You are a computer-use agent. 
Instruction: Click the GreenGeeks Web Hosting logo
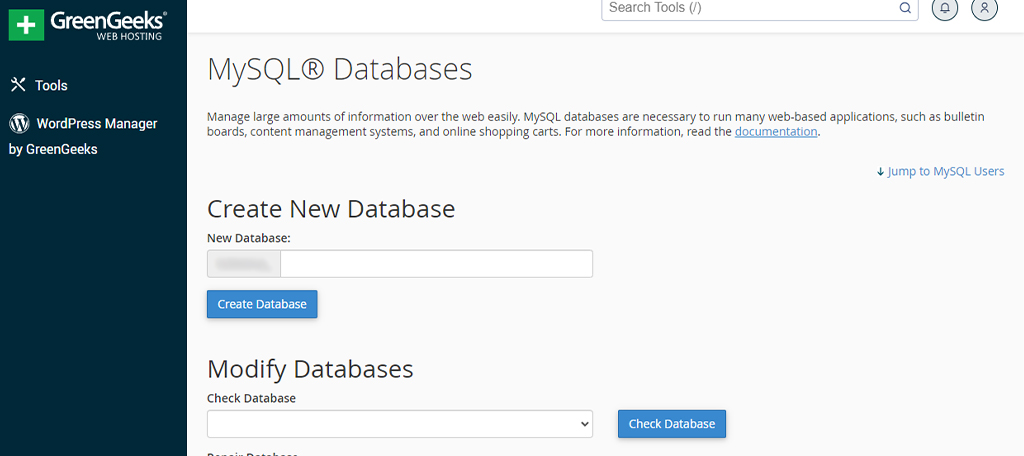coord(88,24)
